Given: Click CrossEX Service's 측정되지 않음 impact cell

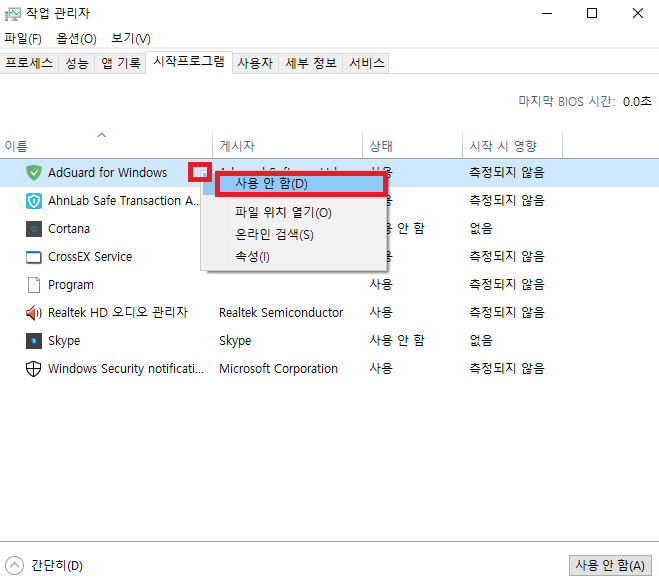Looking at the screenshot, I should pyautogui.click(x=507, y=257).
